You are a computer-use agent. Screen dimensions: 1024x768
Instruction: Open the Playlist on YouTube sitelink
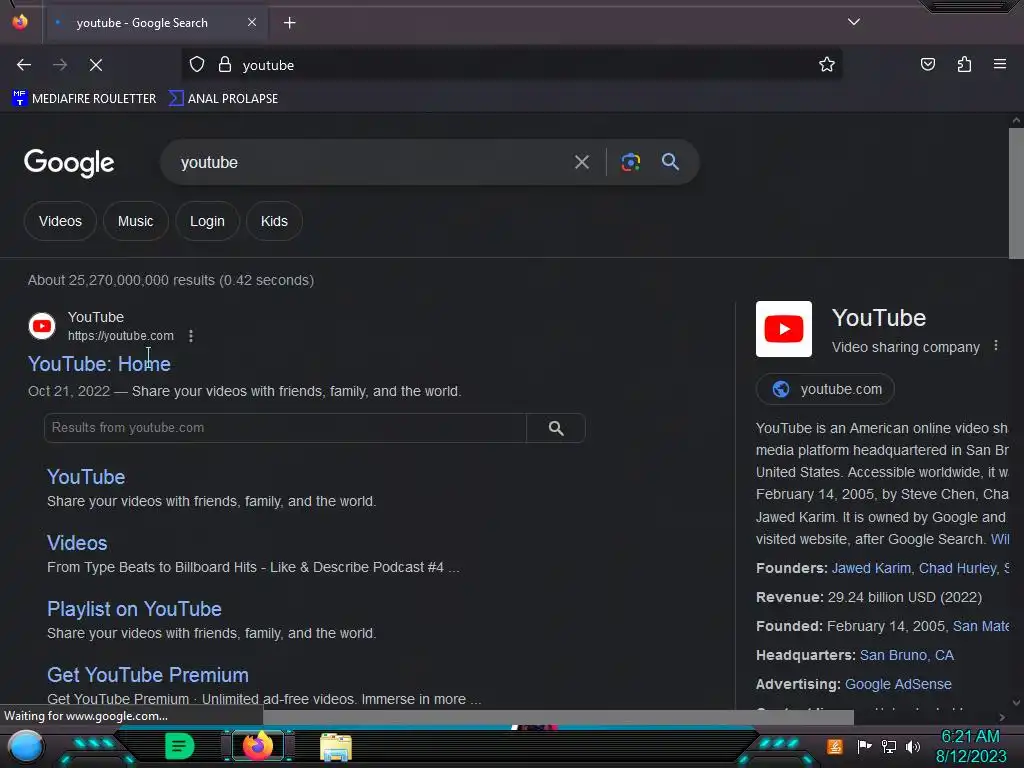point(135,609)
